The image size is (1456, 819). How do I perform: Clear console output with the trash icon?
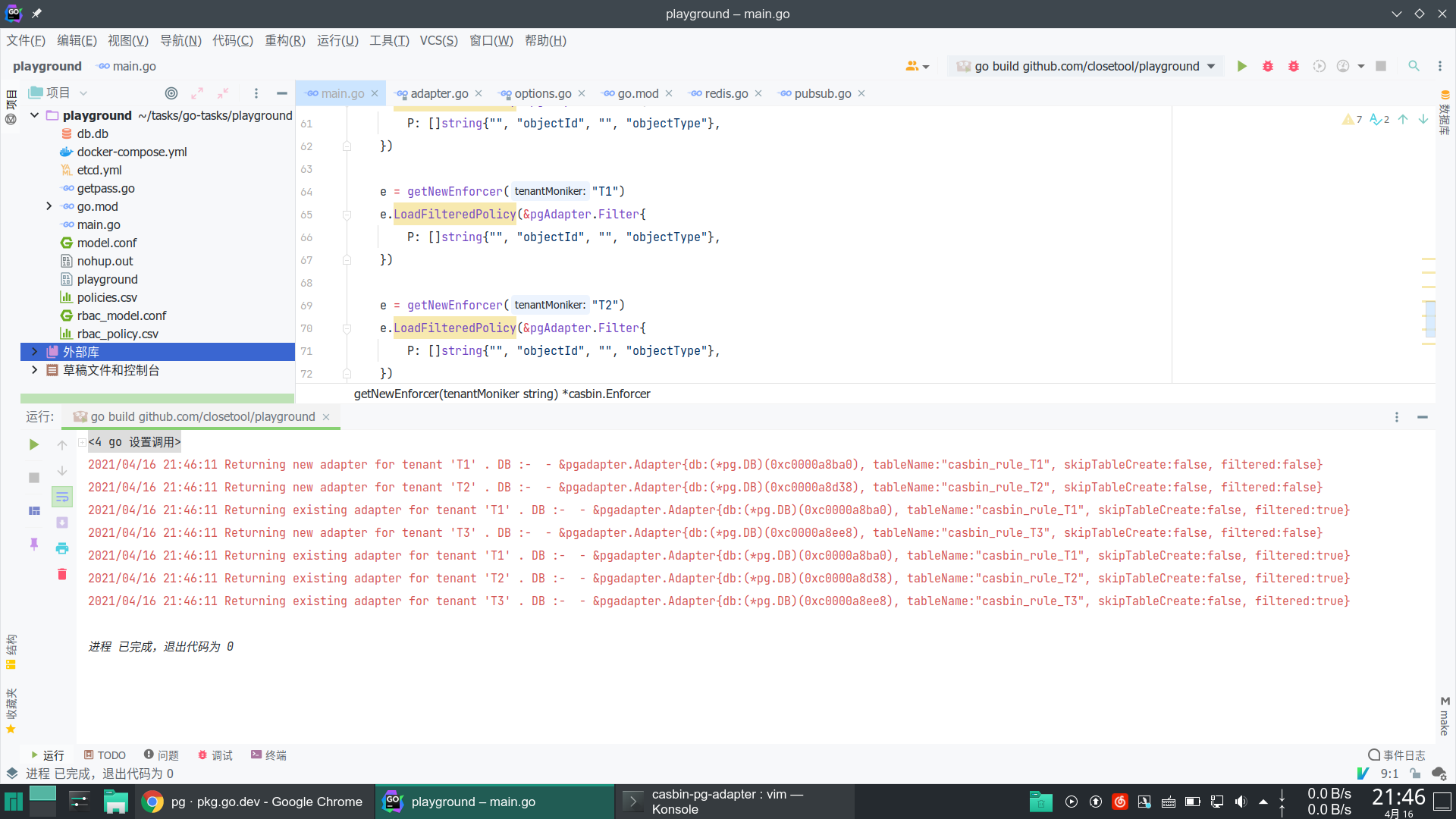[x=62, y=575]
